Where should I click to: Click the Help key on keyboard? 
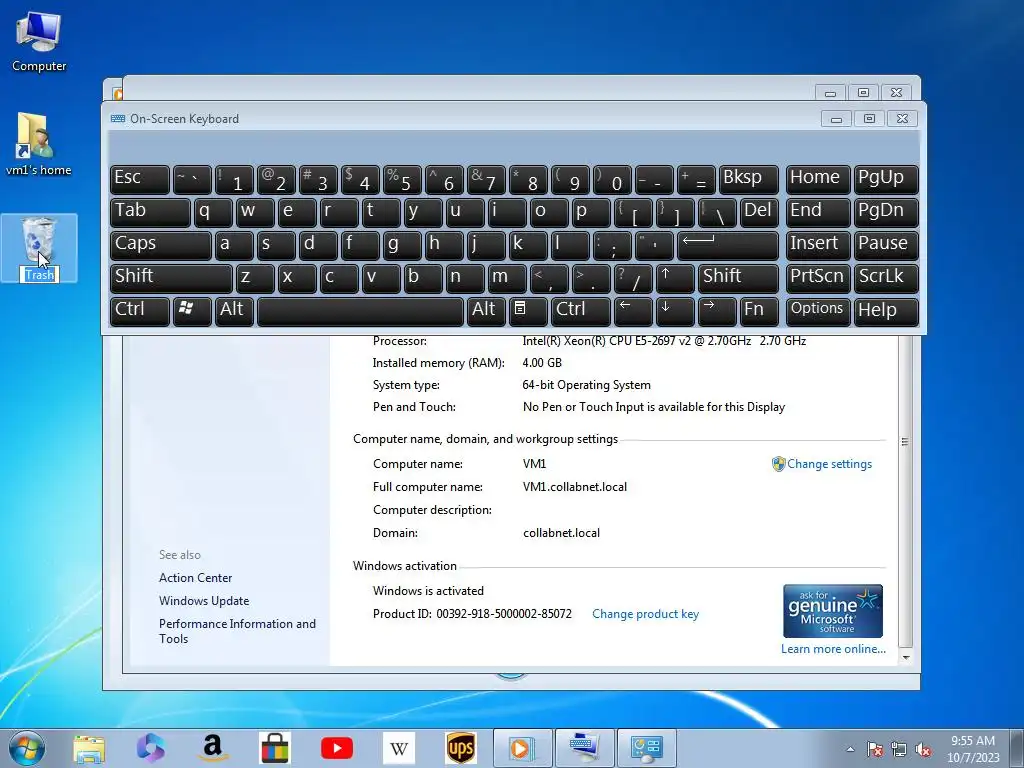pos(886,311)
